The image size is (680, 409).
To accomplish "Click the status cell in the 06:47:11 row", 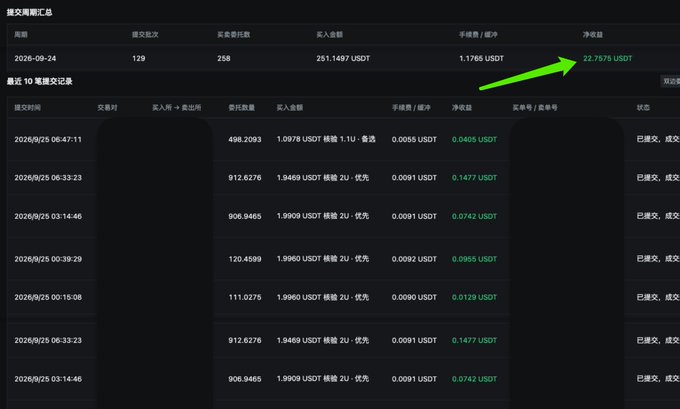I will click(x=658, y=139).
